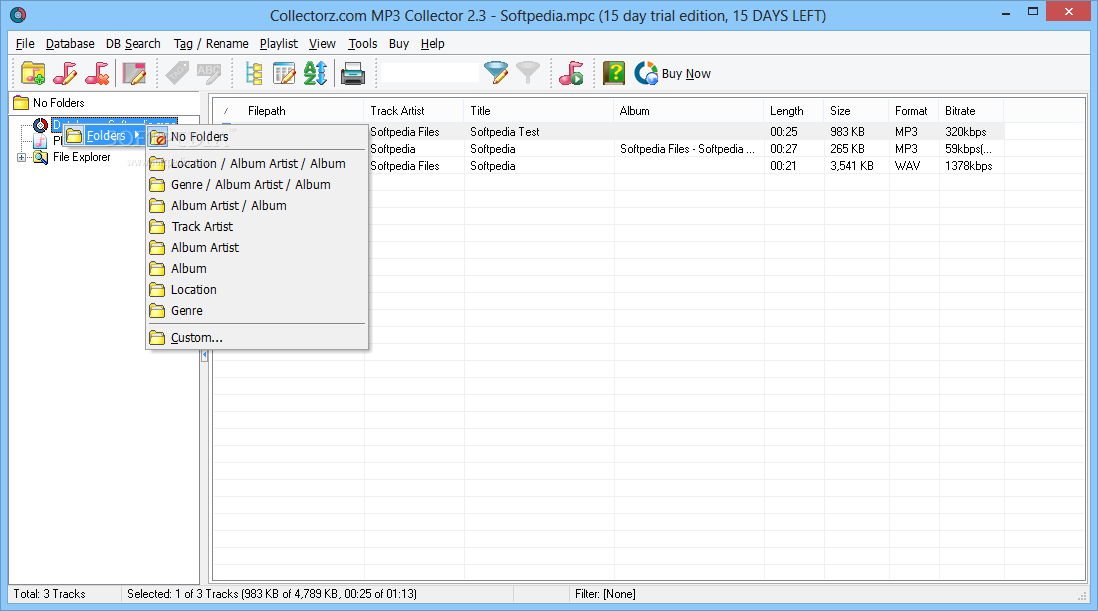Screen dimensions: 1098x611
Task: Click the A-Z sort order icon
Action: click(x=315, y=73)
